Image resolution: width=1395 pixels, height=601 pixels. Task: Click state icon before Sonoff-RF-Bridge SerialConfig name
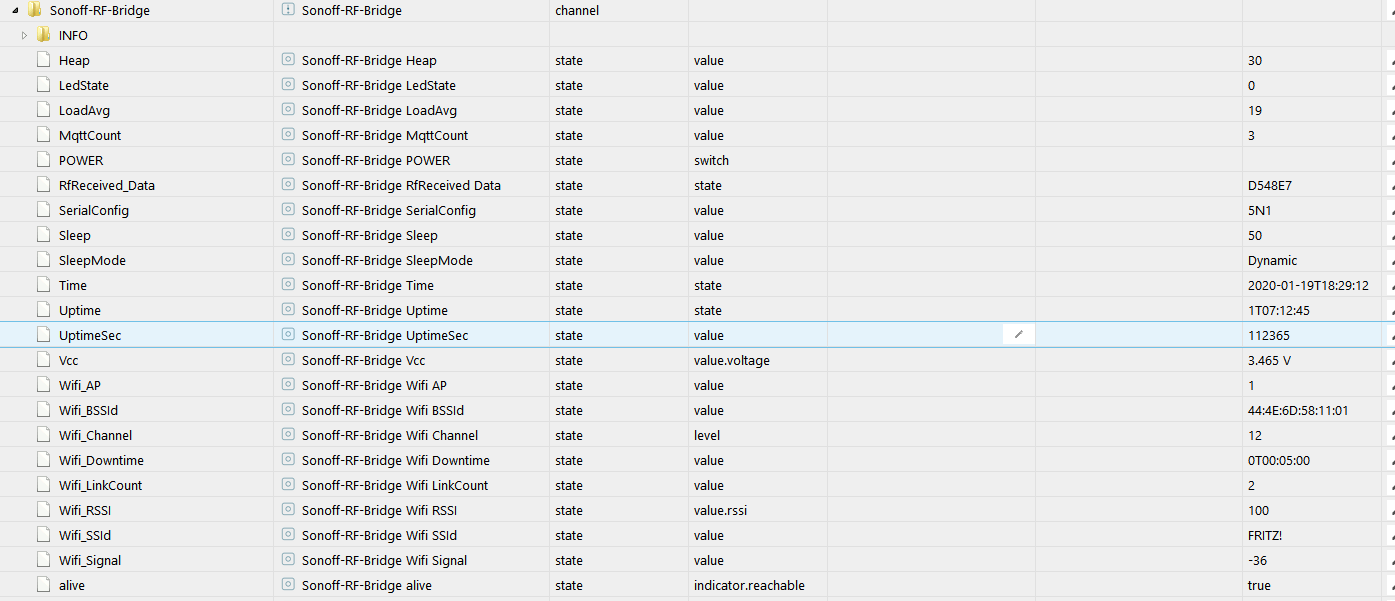(289, 210)
